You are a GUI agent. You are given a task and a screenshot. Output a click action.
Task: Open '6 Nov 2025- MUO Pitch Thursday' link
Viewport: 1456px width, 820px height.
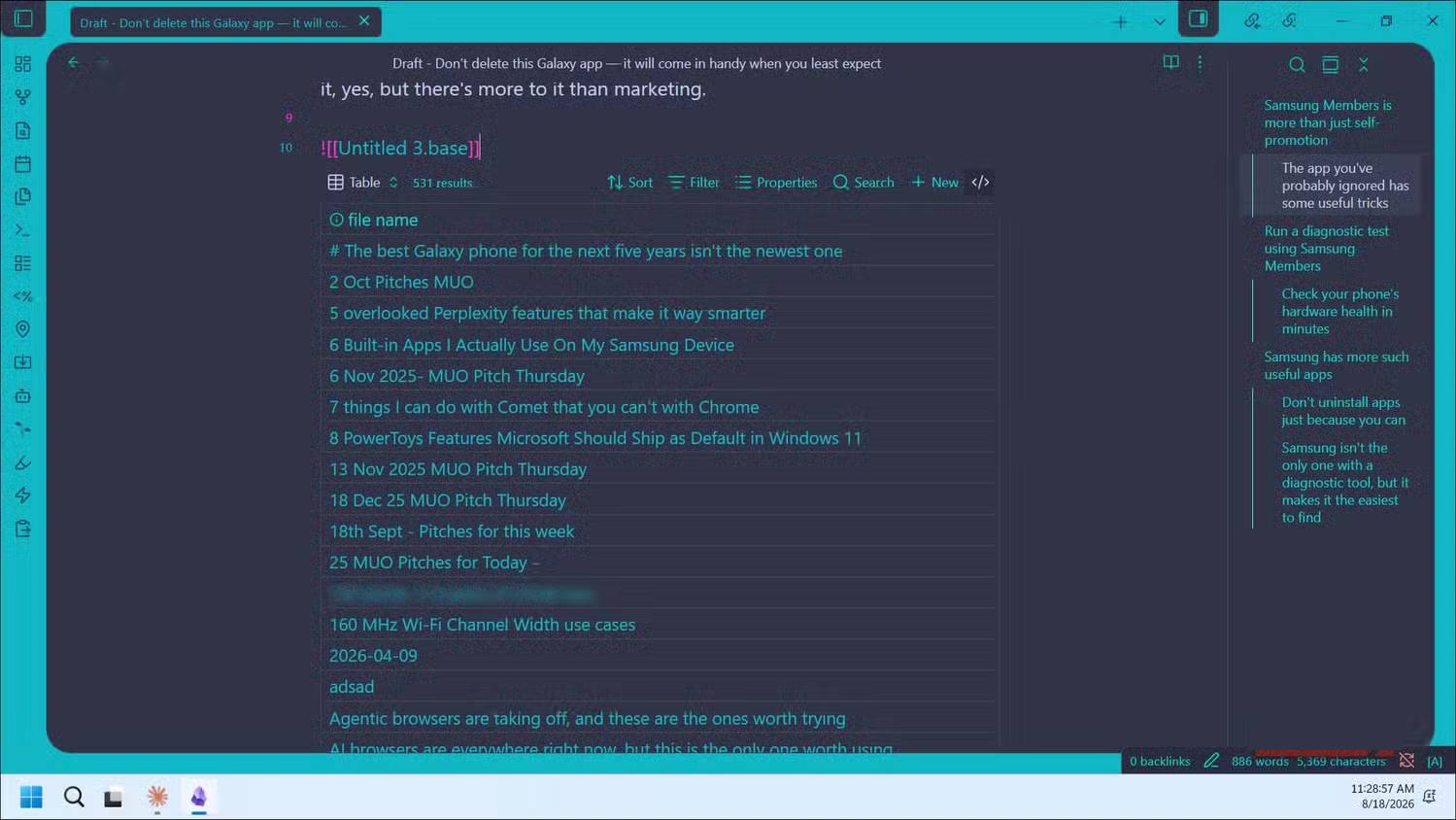[457, 376]
